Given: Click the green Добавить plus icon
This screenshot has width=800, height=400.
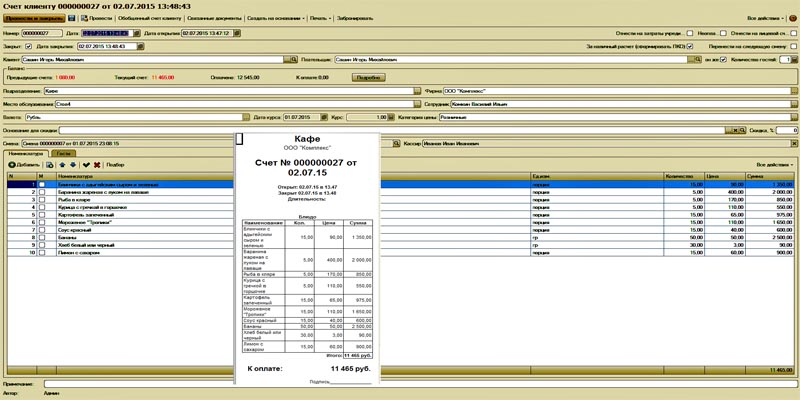Looking at the screenshot, I should (x=11, y=164).
